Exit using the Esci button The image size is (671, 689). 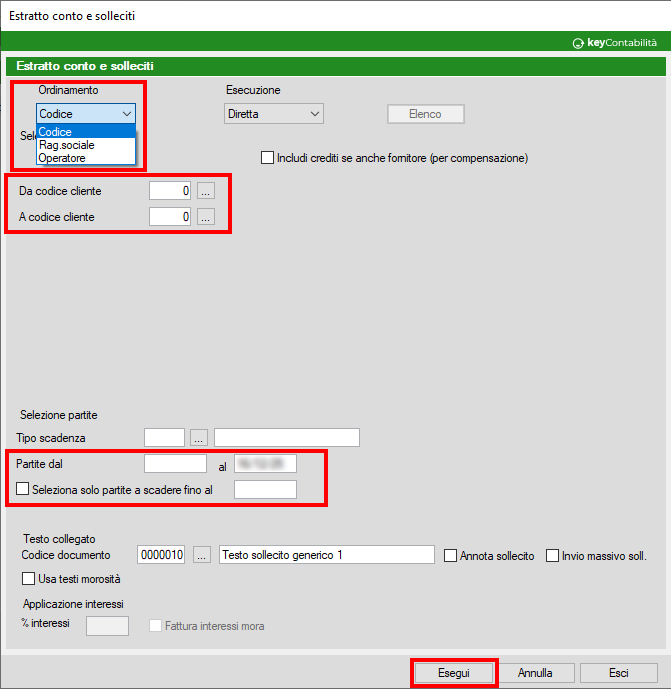point(618,673)
